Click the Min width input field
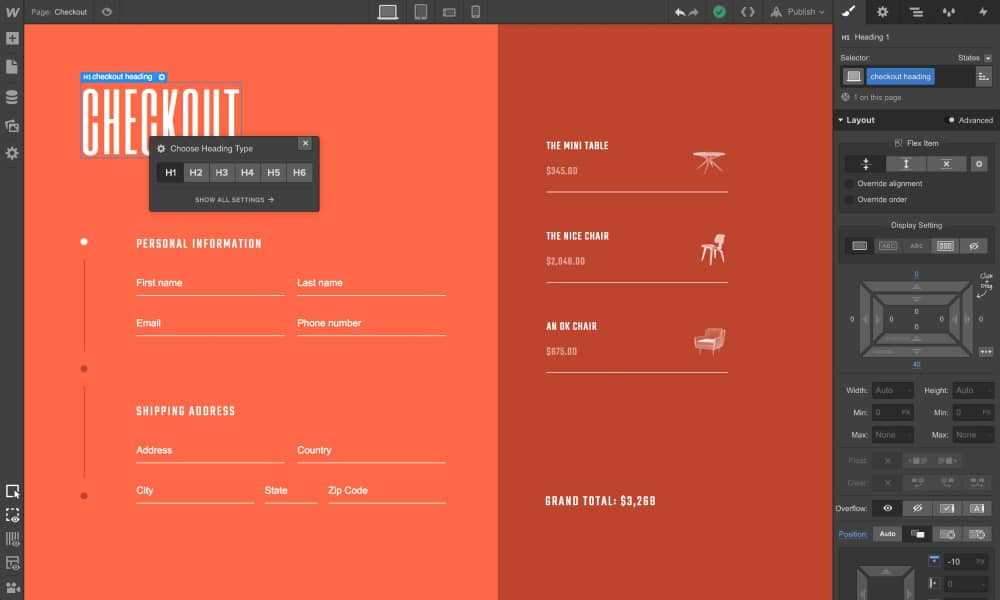Screen dimensions: 1000x600 [890, 412]
